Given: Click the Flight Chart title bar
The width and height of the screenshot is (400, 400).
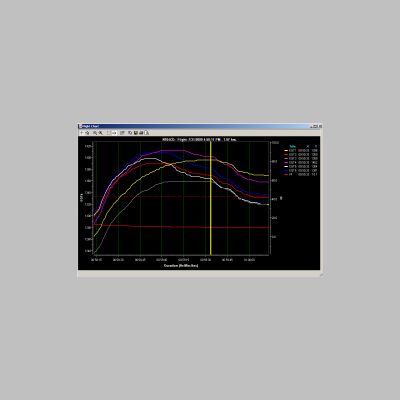Looking at the screenshot, I should coord(199,126).
